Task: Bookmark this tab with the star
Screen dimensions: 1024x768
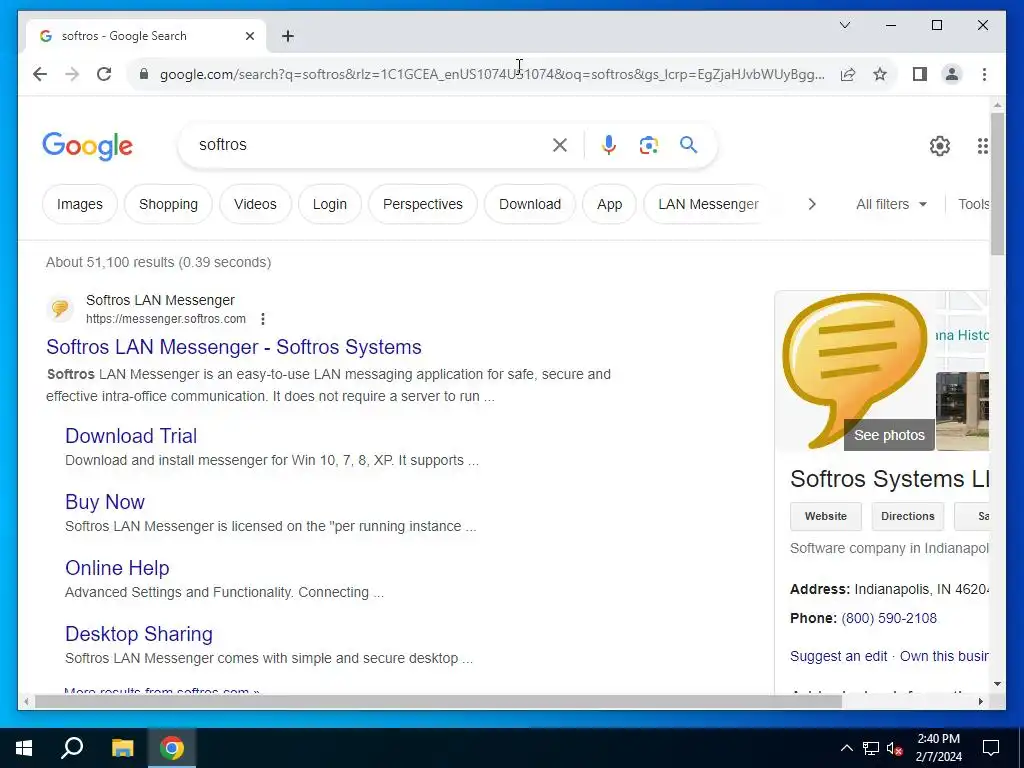Action: [880, 74]
